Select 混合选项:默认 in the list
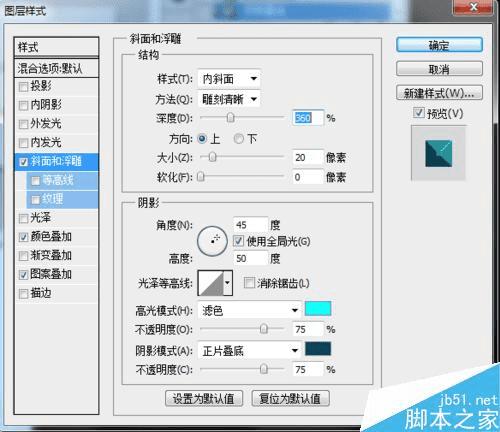Image resolution: width=500 pixels, height=432 pixels. pos(56,69)
